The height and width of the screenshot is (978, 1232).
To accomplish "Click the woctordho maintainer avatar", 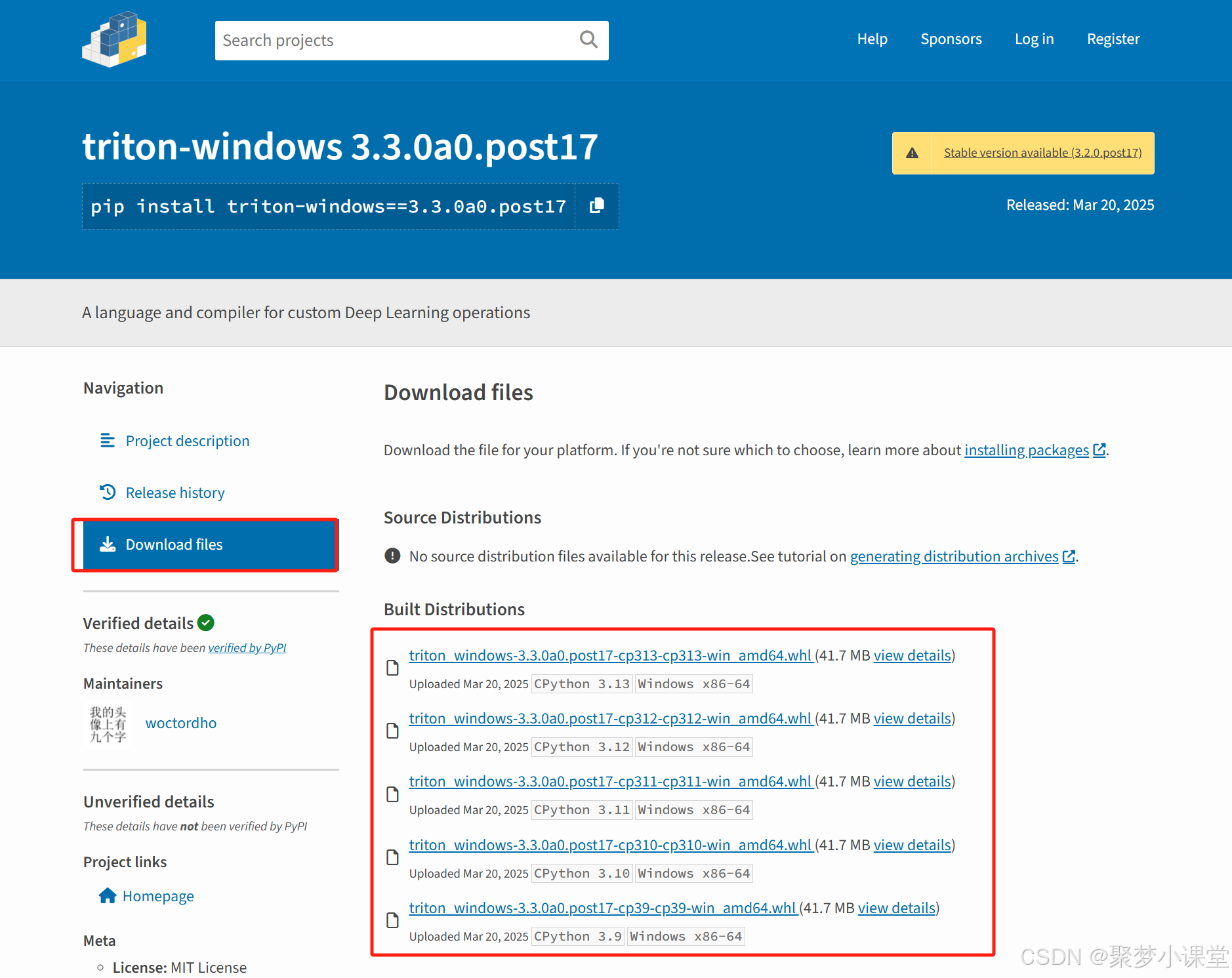I will coord(108,724).
